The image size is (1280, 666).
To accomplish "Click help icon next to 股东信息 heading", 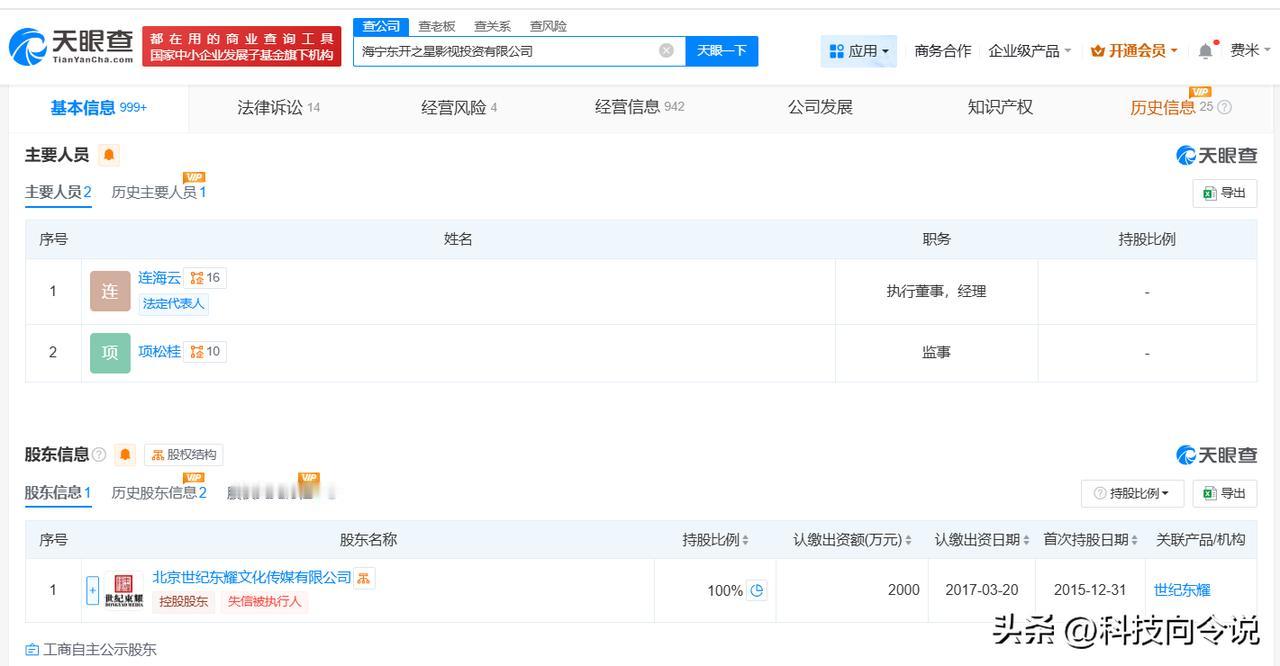I will pyautogui.click(x=99, y=455).
